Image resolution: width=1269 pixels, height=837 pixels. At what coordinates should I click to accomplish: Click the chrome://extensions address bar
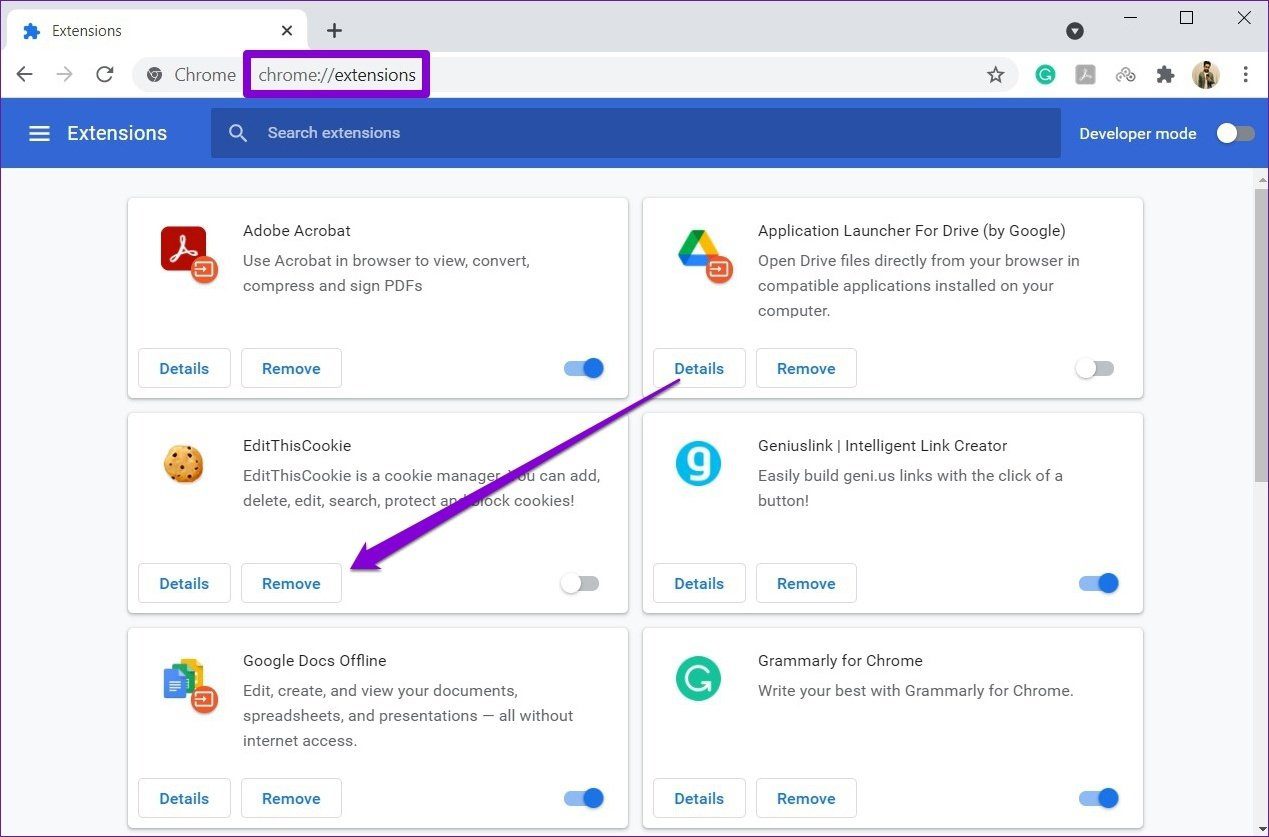pos(575,74)
